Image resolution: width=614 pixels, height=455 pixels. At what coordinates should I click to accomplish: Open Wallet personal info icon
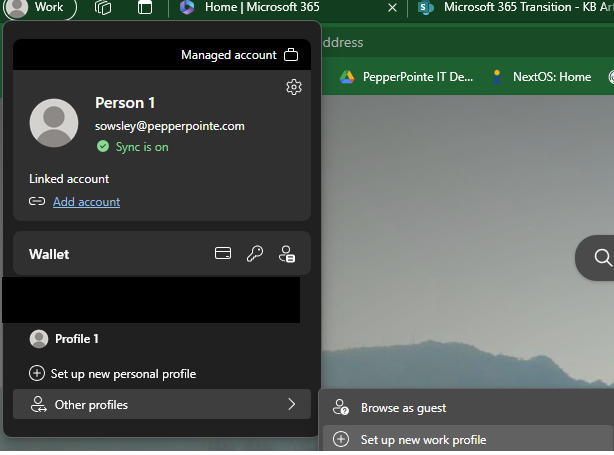[287, 254]
